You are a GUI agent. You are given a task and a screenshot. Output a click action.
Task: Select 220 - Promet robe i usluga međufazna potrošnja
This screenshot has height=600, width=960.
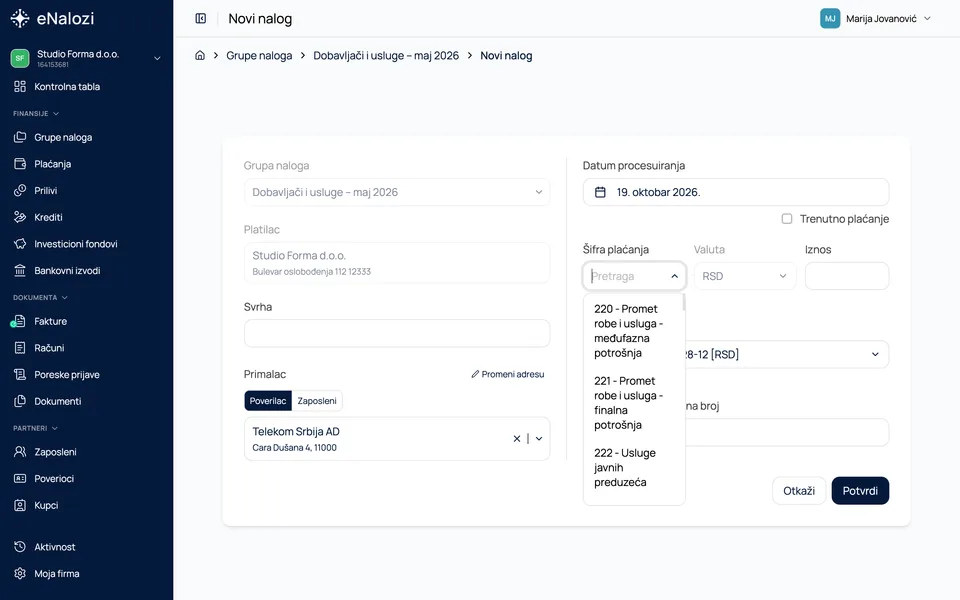click(632, 331)
